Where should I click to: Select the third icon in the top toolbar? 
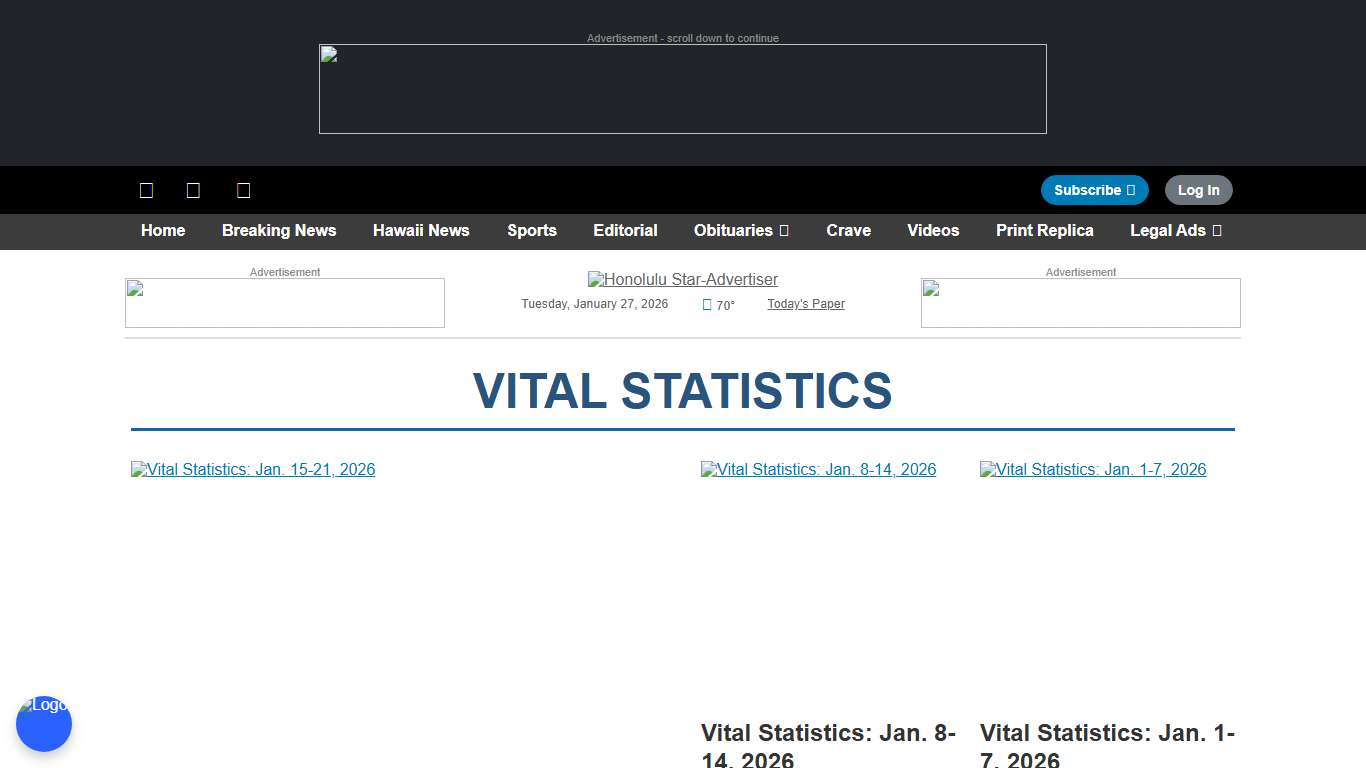pyautogui.click(x=243, y=190)
